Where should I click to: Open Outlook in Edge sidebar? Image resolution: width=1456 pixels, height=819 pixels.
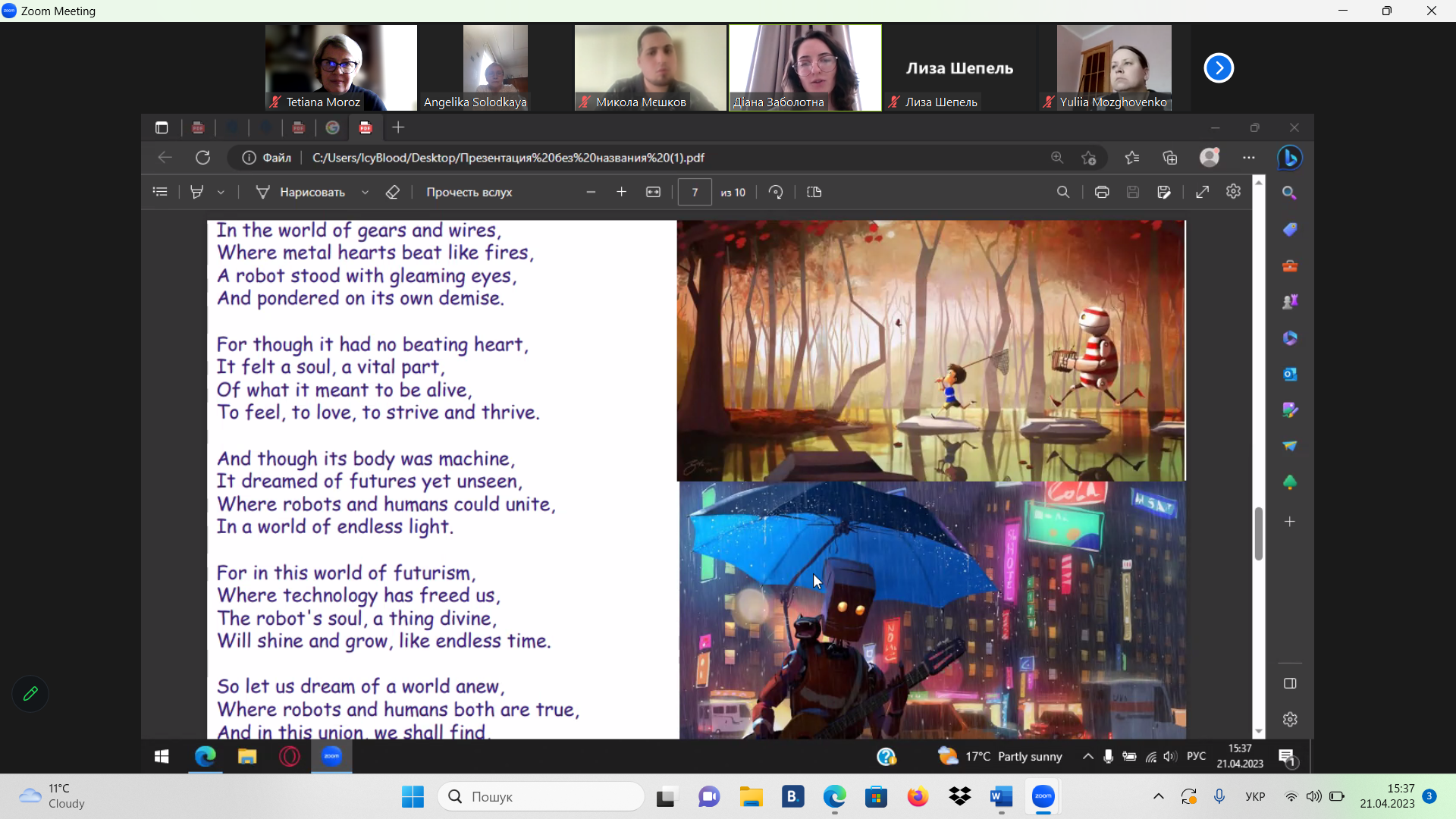coord(1289,374)
